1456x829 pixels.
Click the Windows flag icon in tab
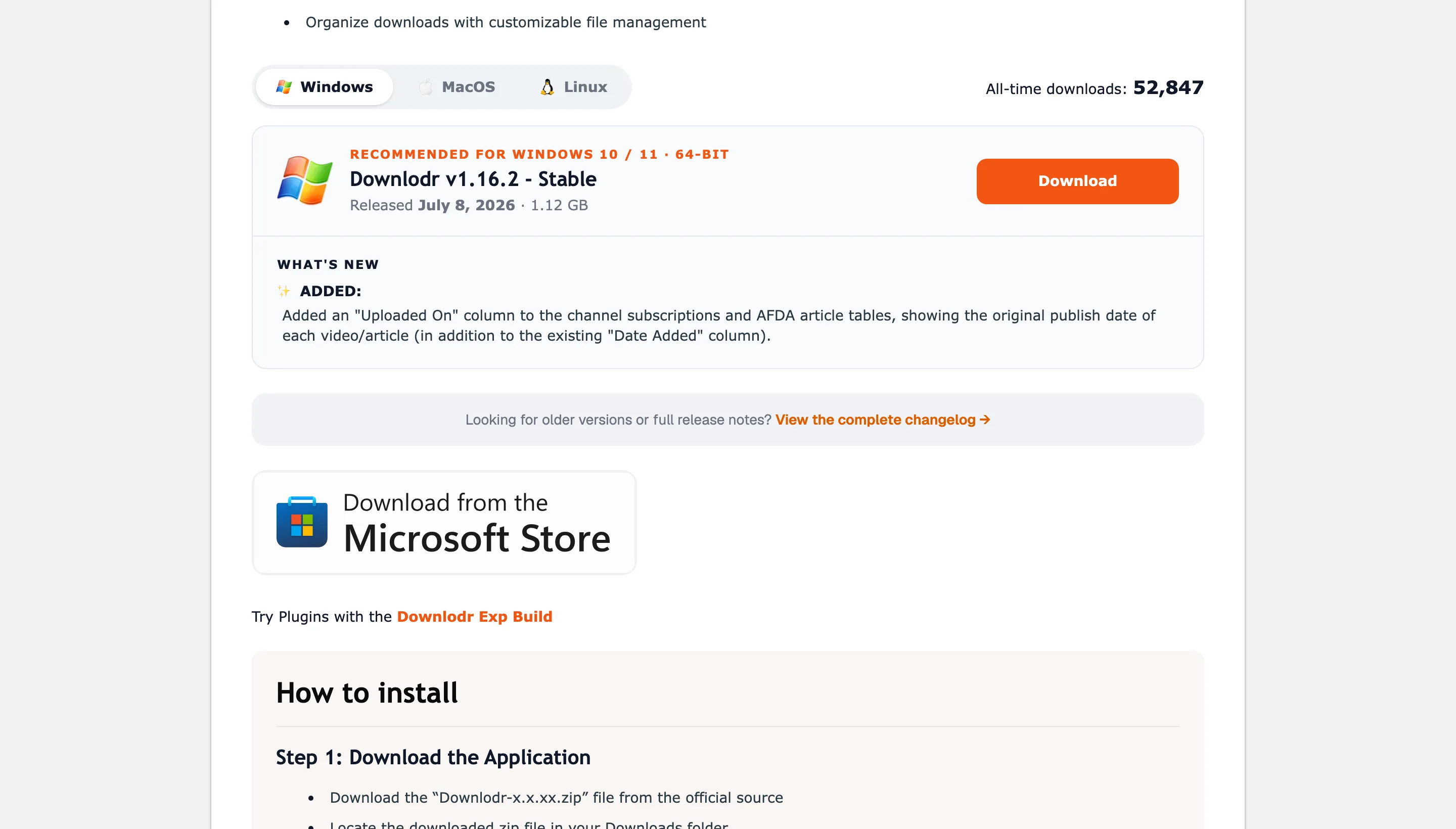pyautogui.click(x=284, y=87)
